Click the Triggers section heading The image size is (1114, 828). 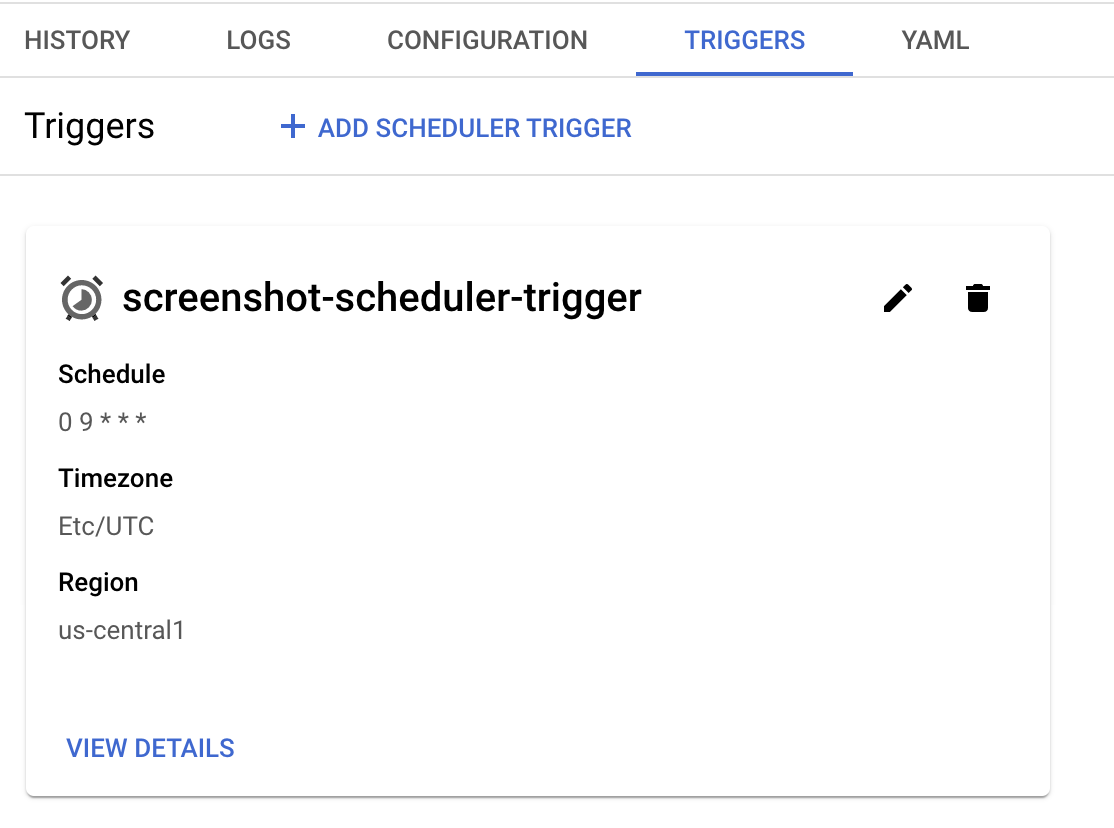89,127
